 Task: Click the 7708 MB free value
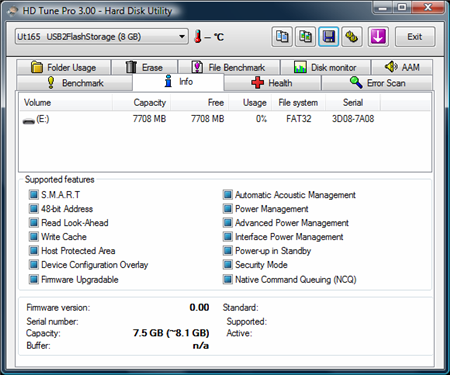[207, 119]
